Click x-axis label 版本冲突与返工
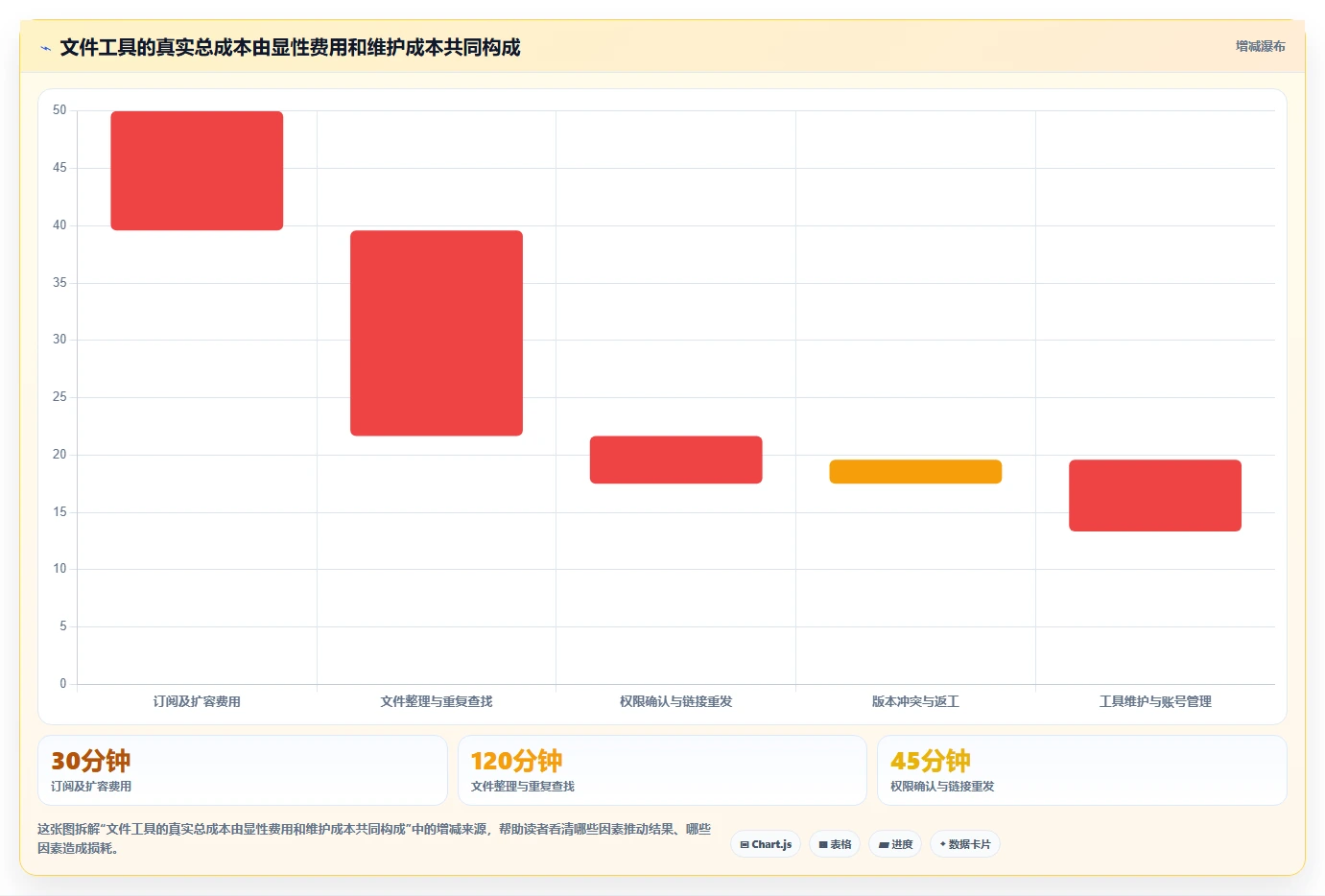1325x896 pixels. click(x=915, y=701)
